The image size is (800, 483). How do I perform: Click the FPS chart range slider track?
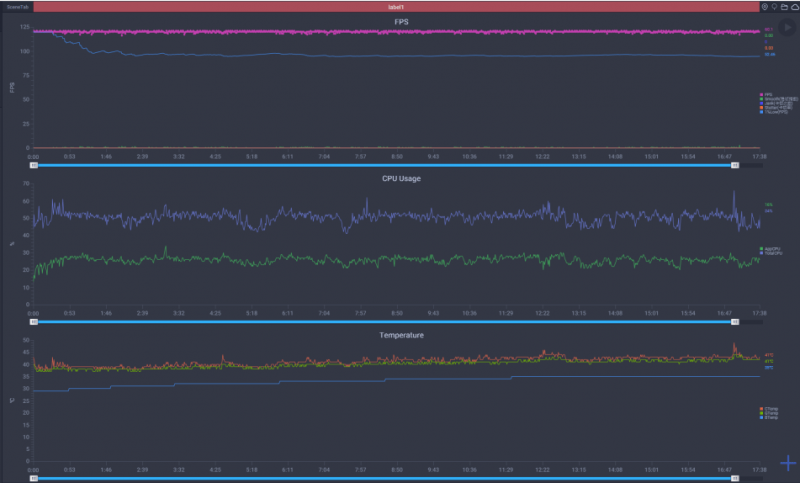tap(385, 165)
